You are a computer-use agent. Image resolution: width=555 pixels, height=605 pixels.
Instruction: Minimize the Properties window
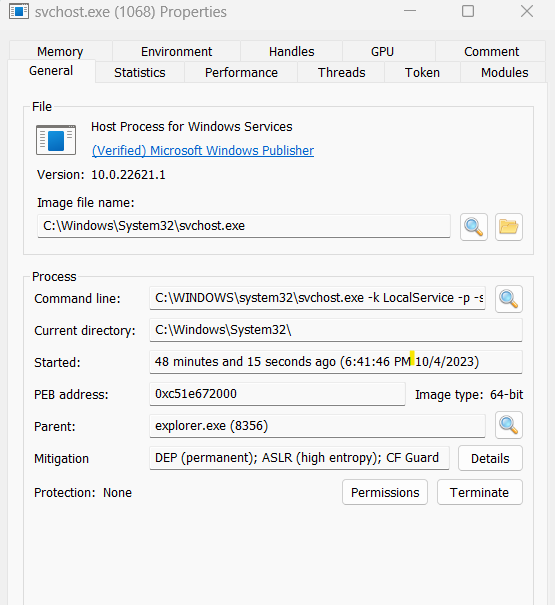tap(410, 11)
